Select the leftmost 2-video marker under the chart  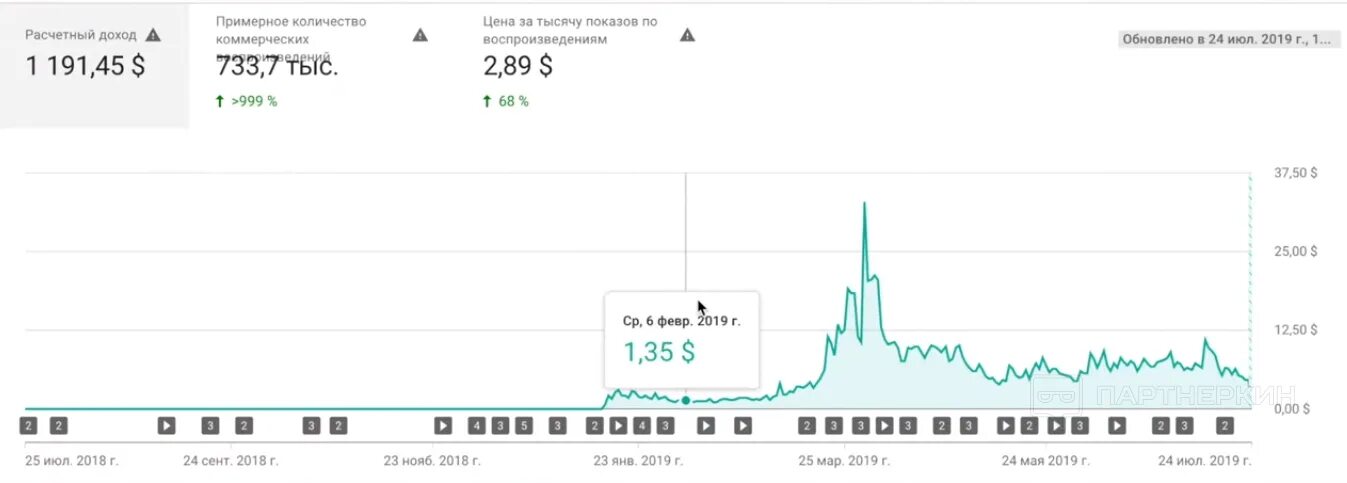[x=28, y=426]
